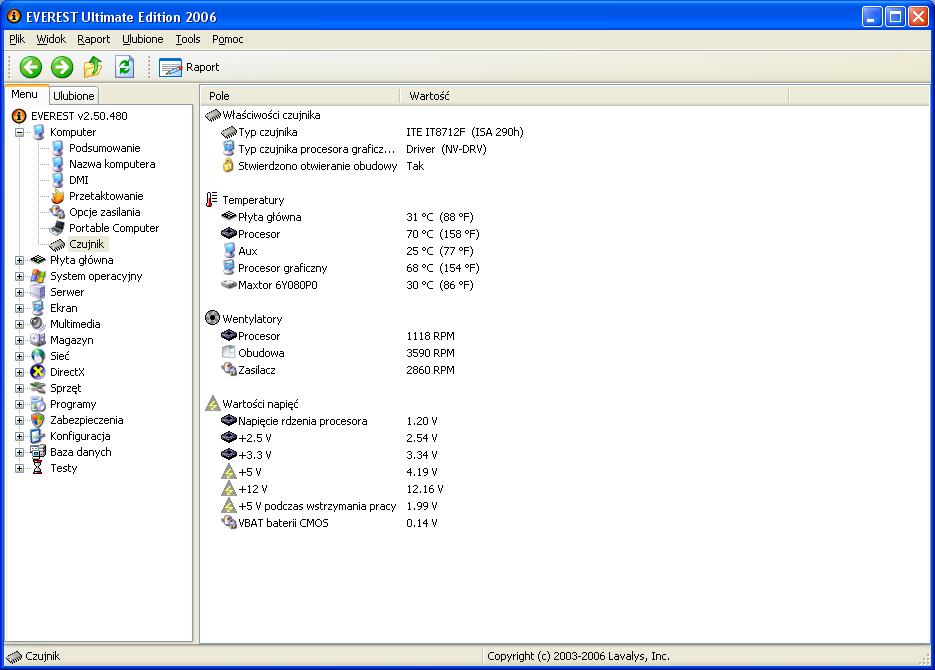Expand the System operacyjny tree node

[x=20, y=277]
